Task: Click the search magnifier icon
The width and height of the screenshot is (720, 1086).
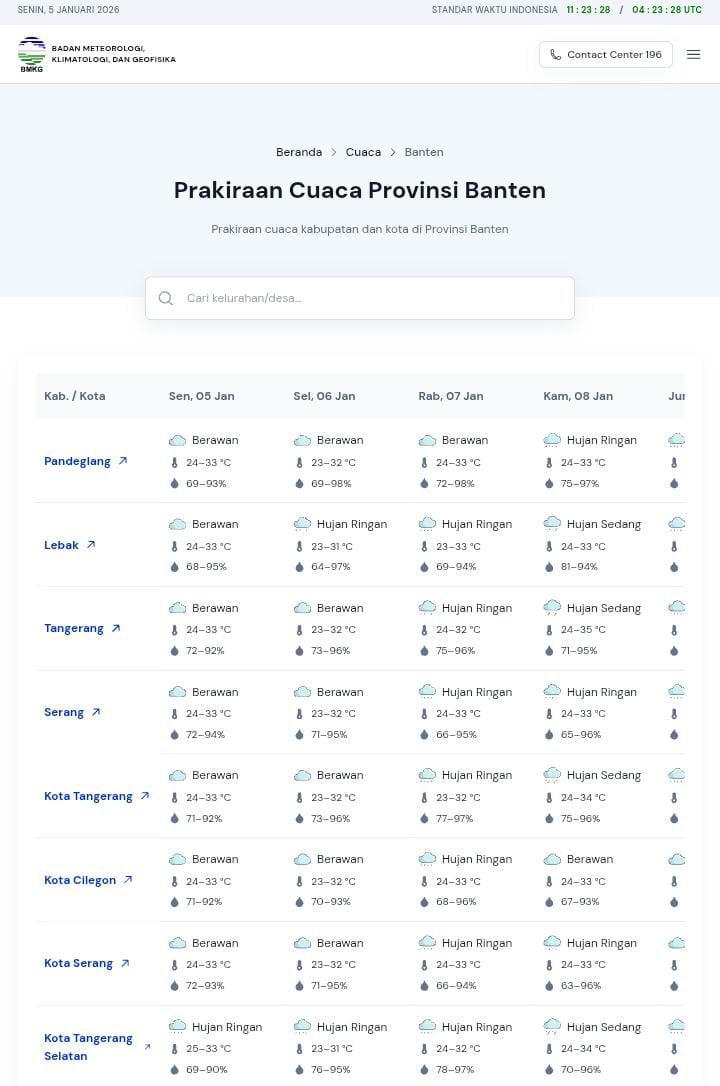Action: click(166, 298)
